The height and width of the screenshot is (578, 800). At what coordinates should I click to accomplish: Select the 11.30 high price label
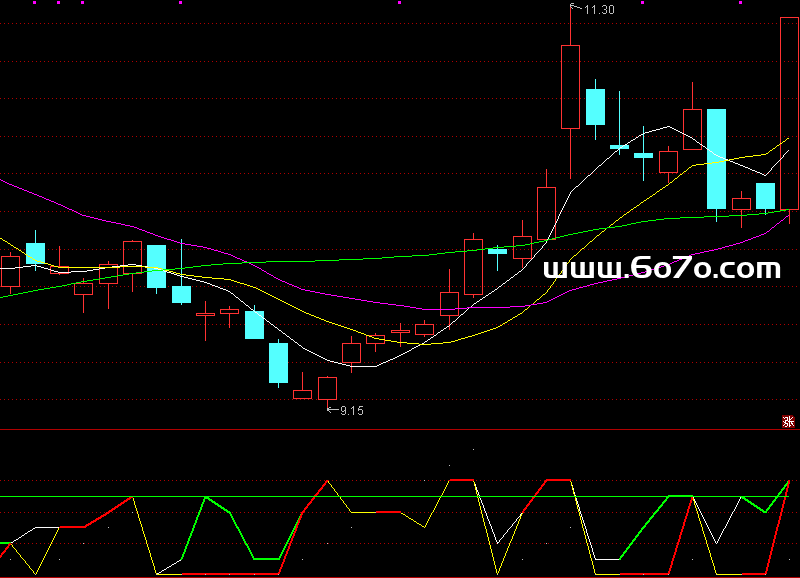click(x=599, y=10)
